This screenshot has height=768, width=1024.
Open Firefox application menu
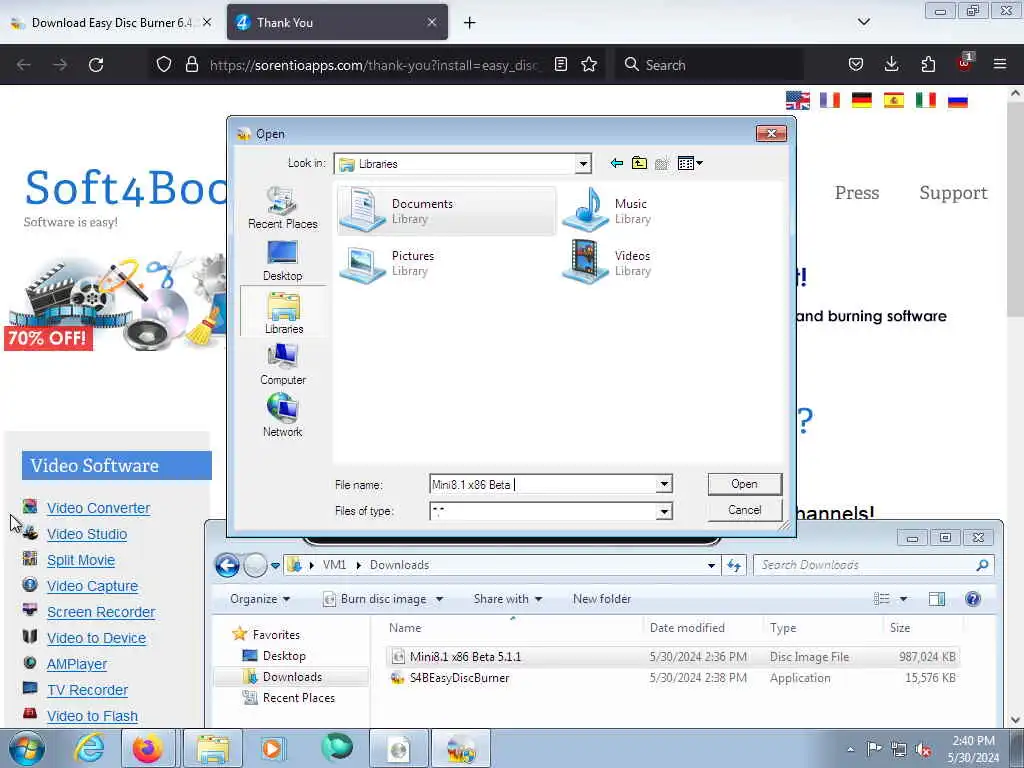[1000, 65]
